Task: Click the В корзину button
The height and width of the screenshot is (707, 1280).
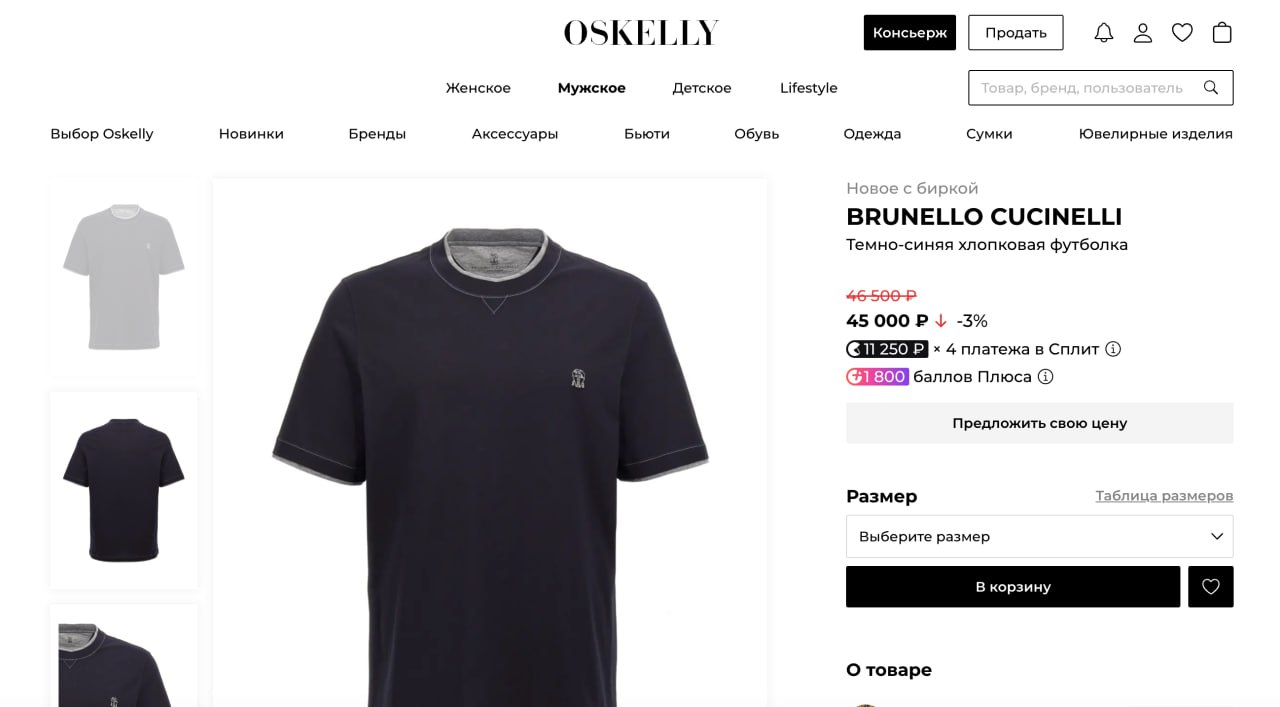Action: pyautogui.click(x=1013, y=587)
